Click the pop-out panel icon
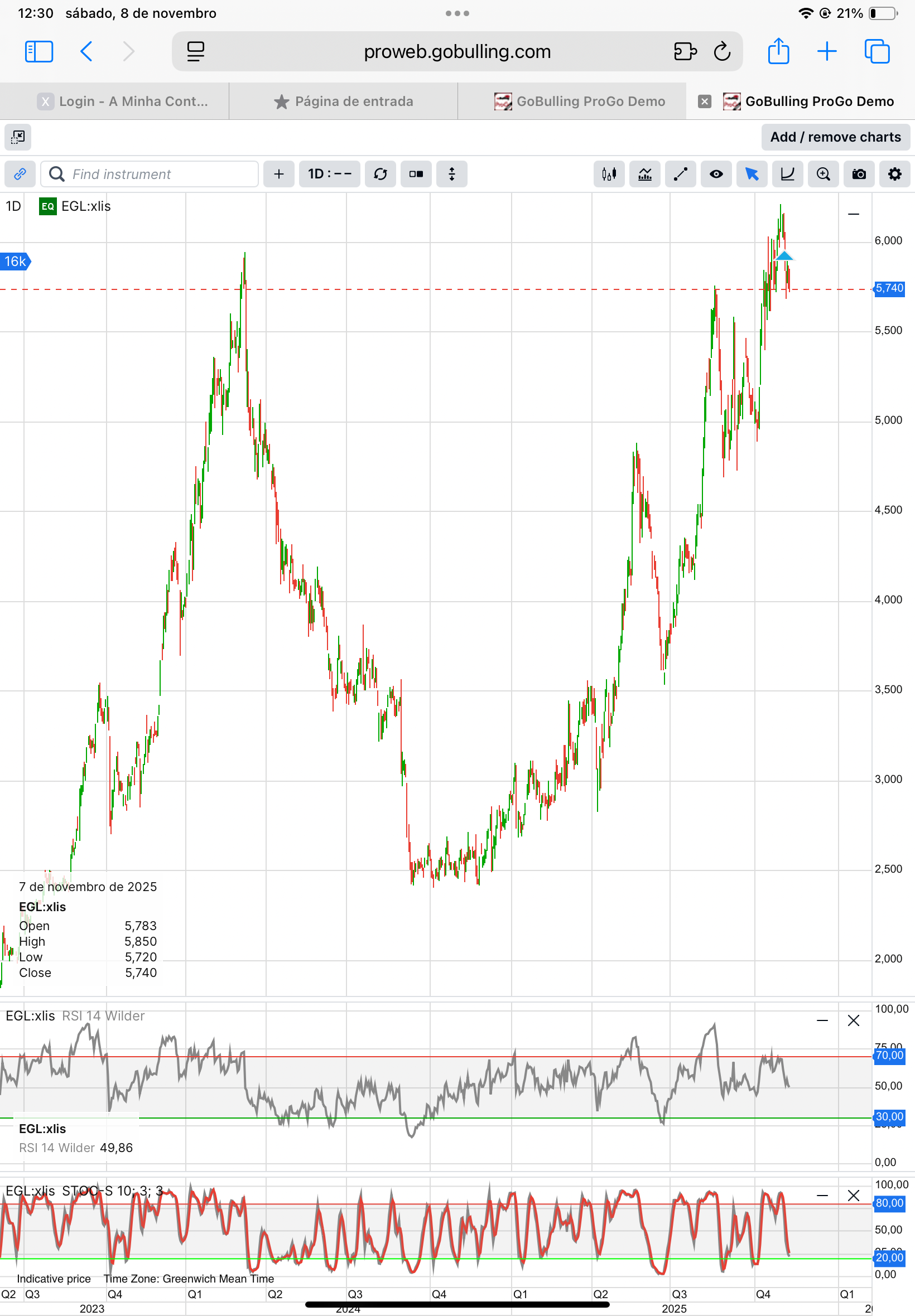The image size is (915, 1316). 18,137
